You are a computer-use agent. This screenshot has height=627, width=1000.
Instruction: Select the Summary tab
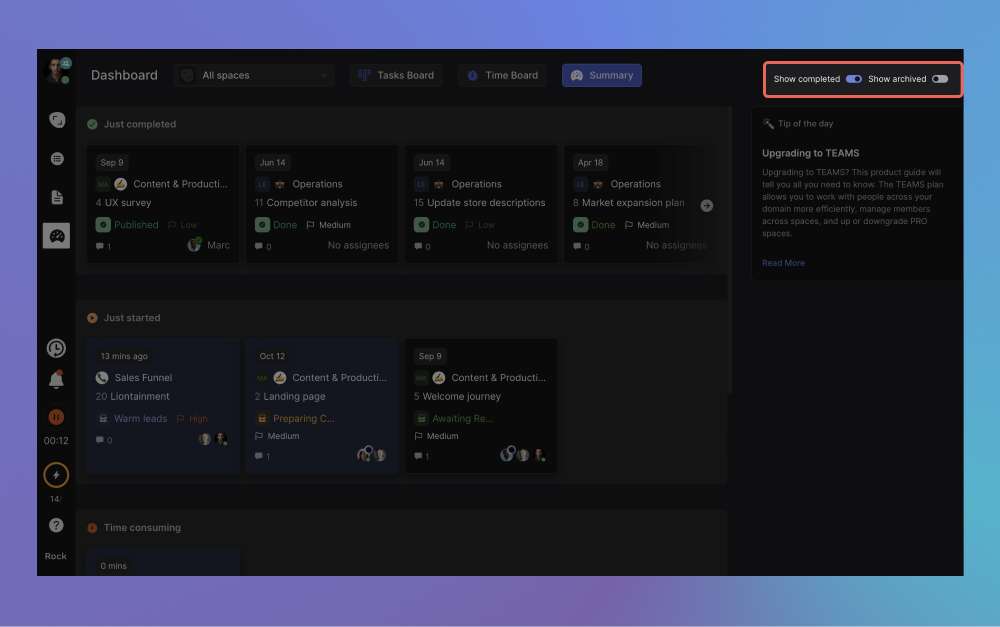click(x=601, y=75)
